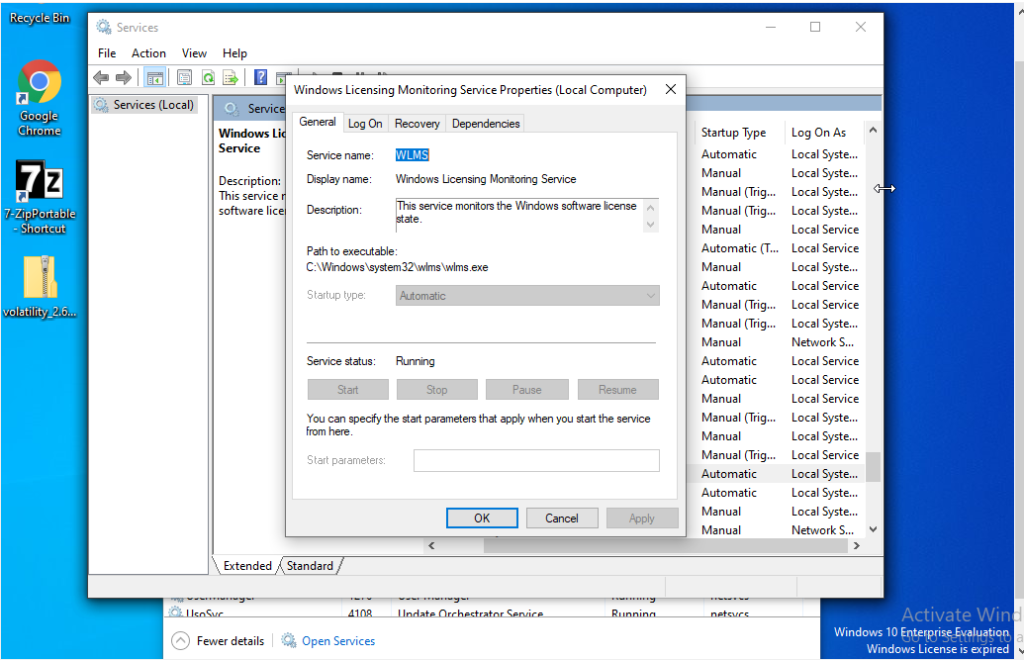Screen dimensions: 1024x660
Task: Toggle the Show/Hide Console Tree toolbar icon
Action: coord(155,78)
